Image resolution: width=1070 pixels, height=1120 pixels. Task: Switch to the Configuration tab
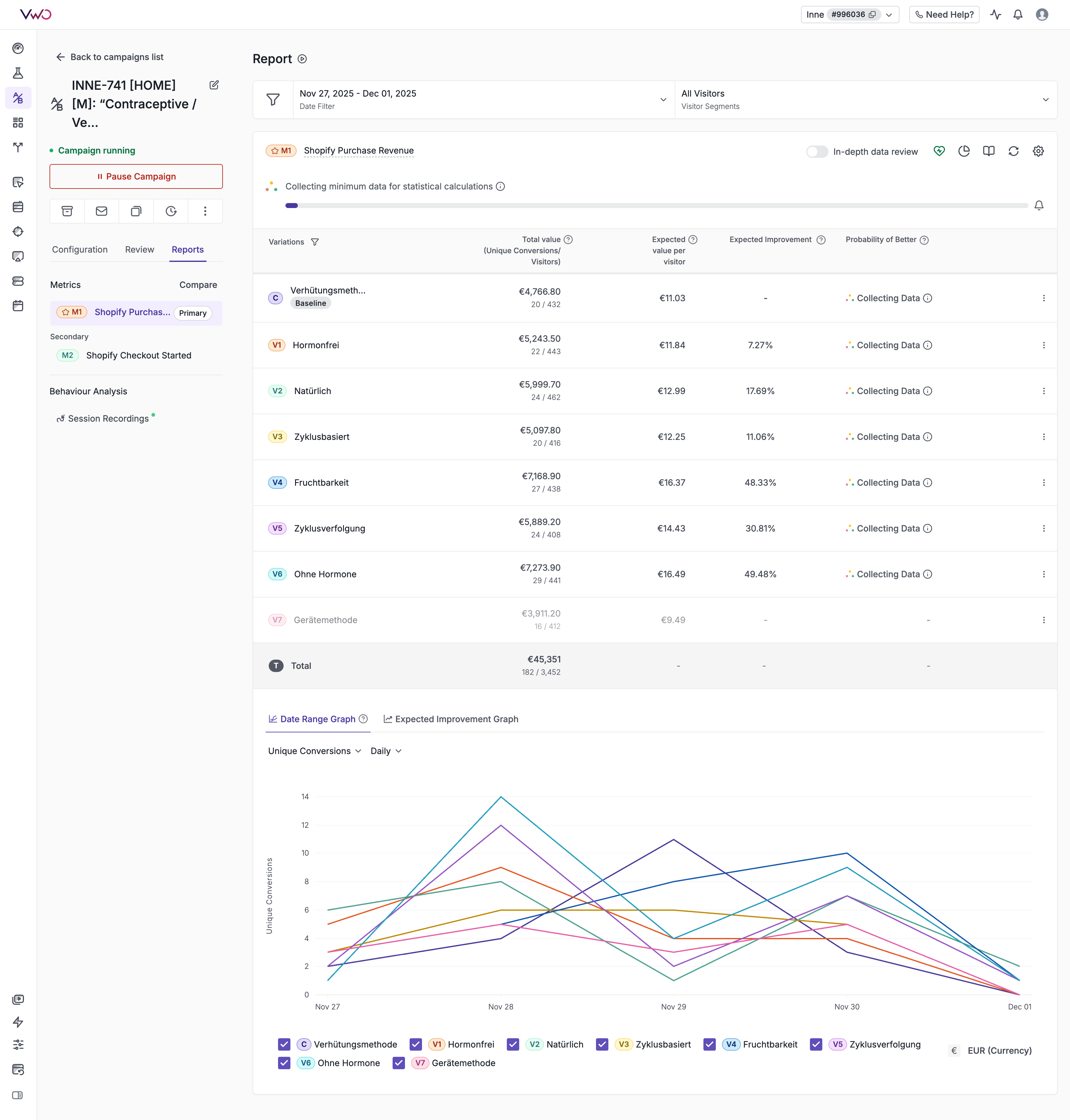[x=80, y=249]
